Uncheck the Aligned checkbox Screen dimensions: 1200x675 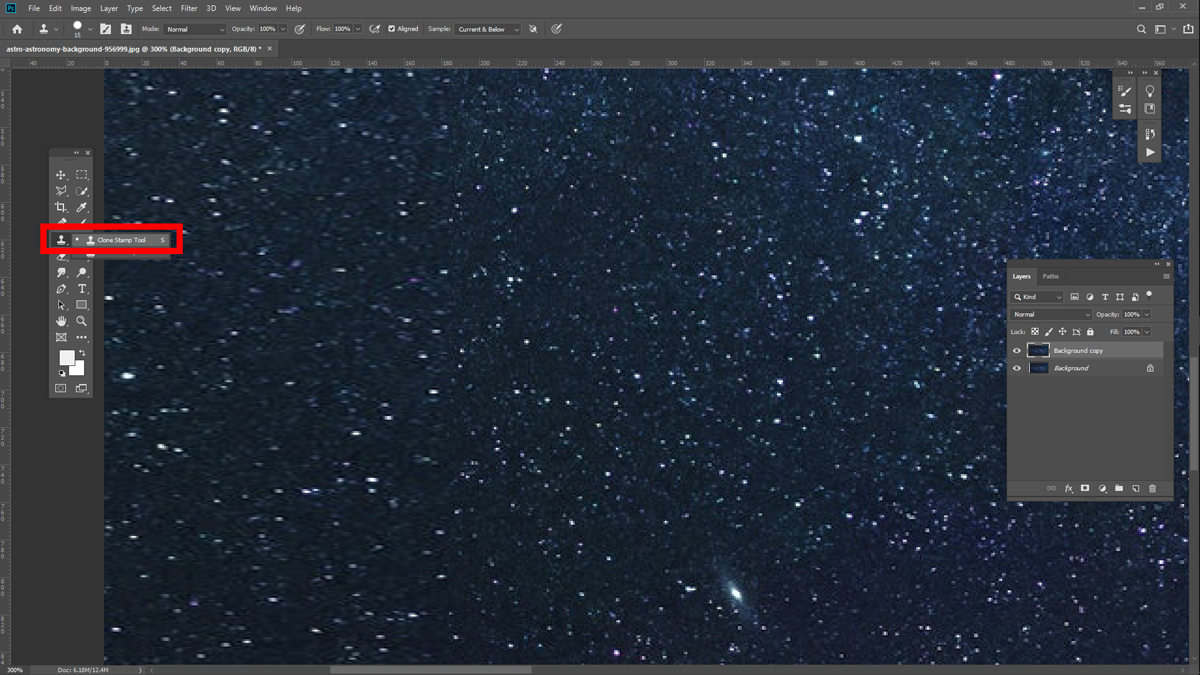[392, 29]
